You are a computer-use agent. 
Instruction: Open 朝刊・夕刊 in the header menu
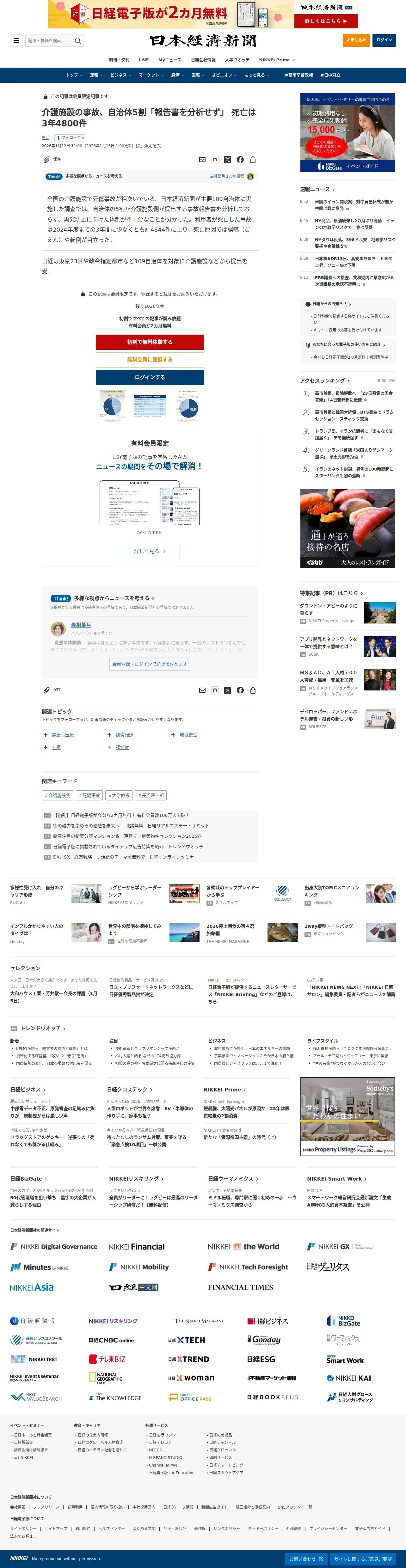tap(119, 60)
